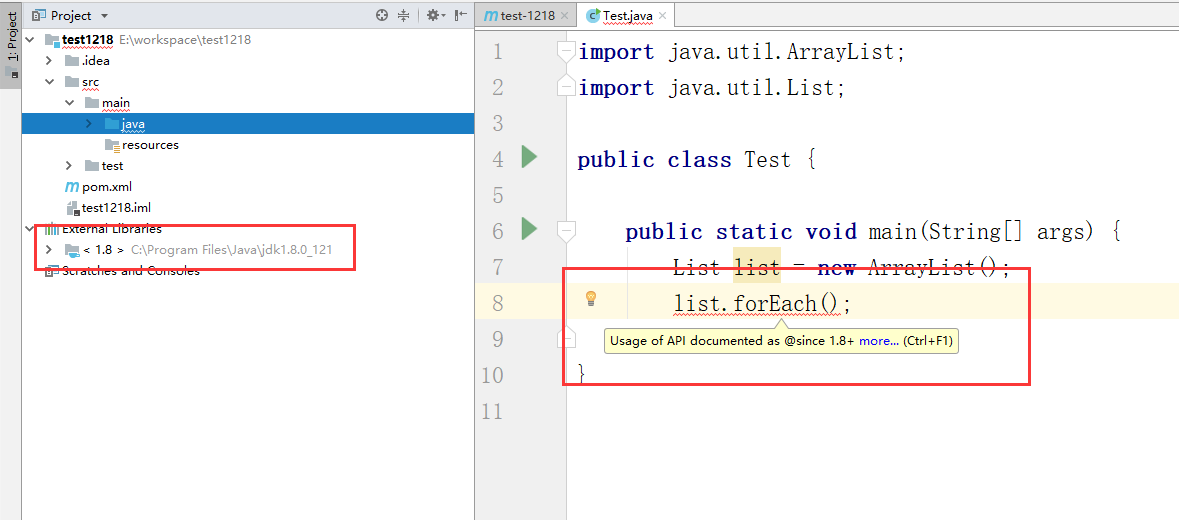Click the intention lightbulb on line 8
This screenshot has width=1179, height=520.
(x=591, y=298)
